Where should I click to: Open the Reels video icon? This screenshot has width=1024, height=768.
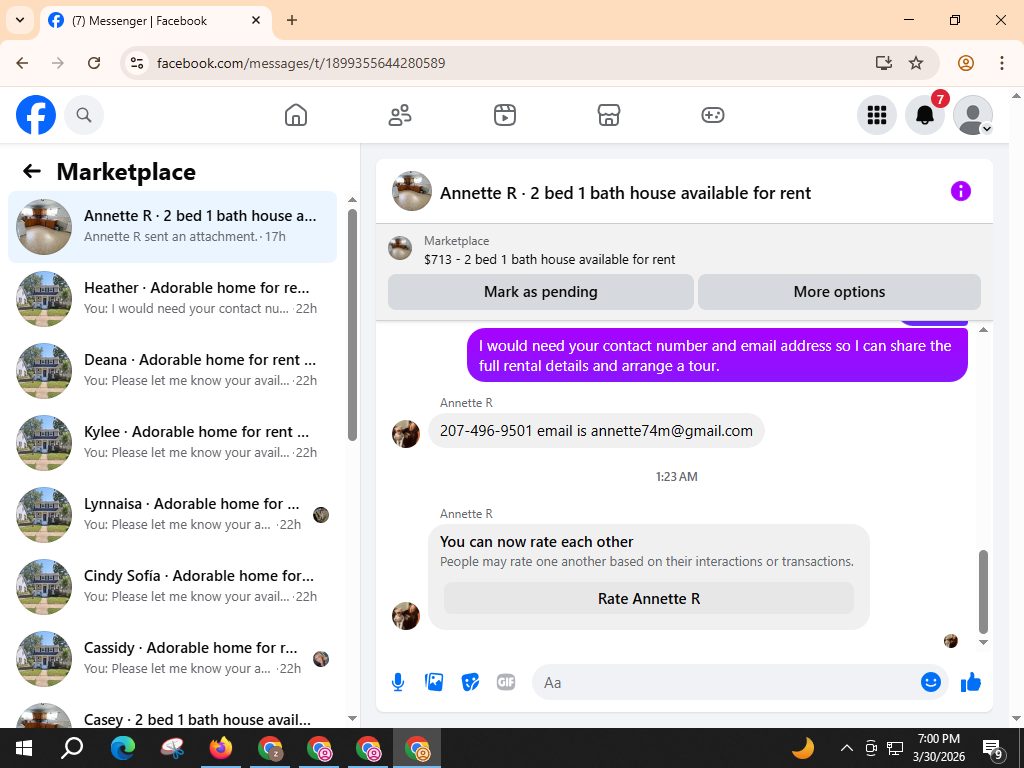[x=504, y=115]
